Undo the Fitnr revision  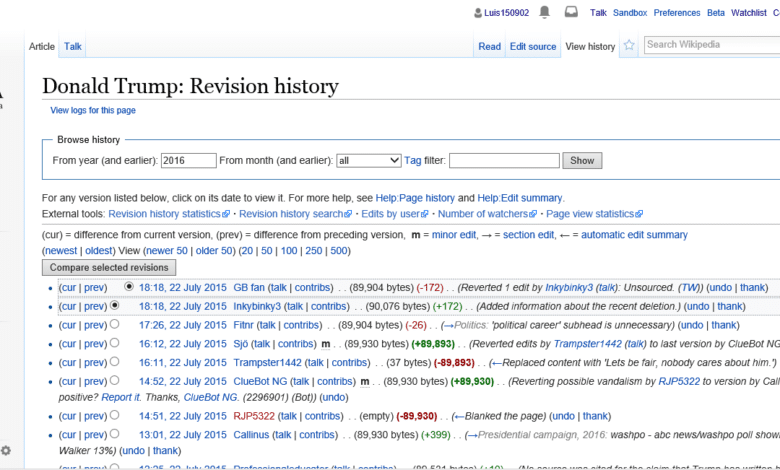(x=692, y=325)
